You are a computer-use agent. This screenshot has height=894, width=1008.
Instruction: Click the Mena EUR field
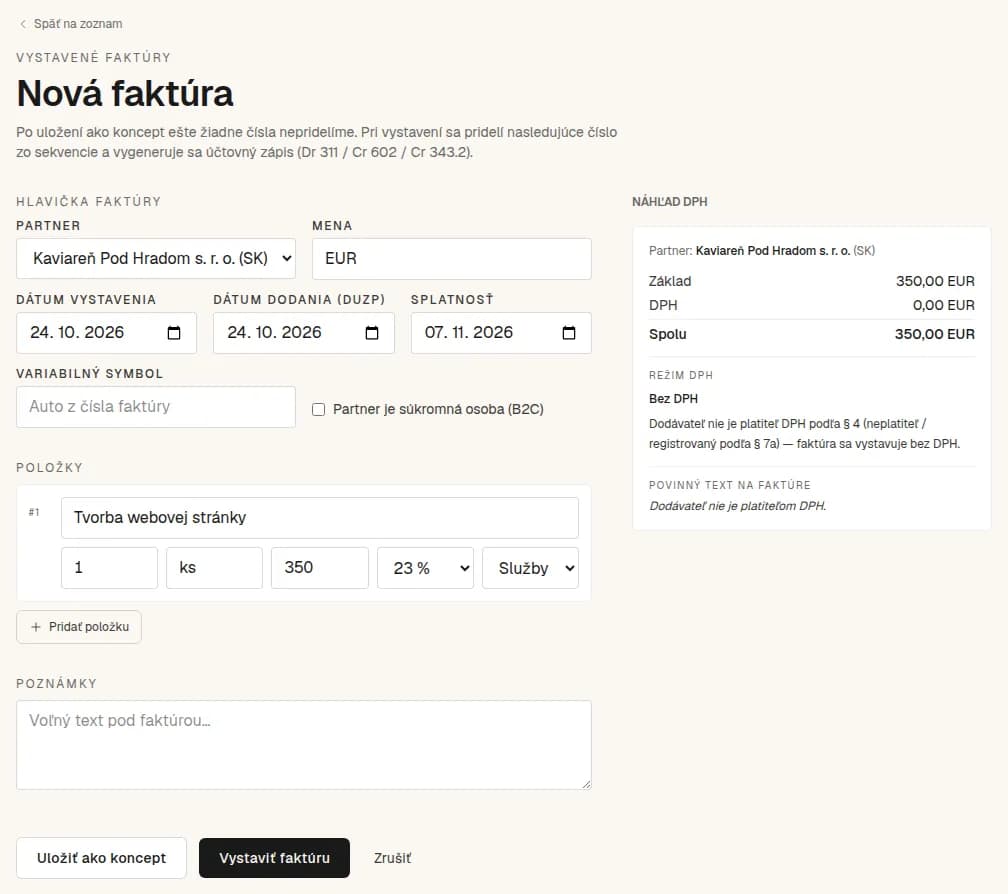point(451,258)
